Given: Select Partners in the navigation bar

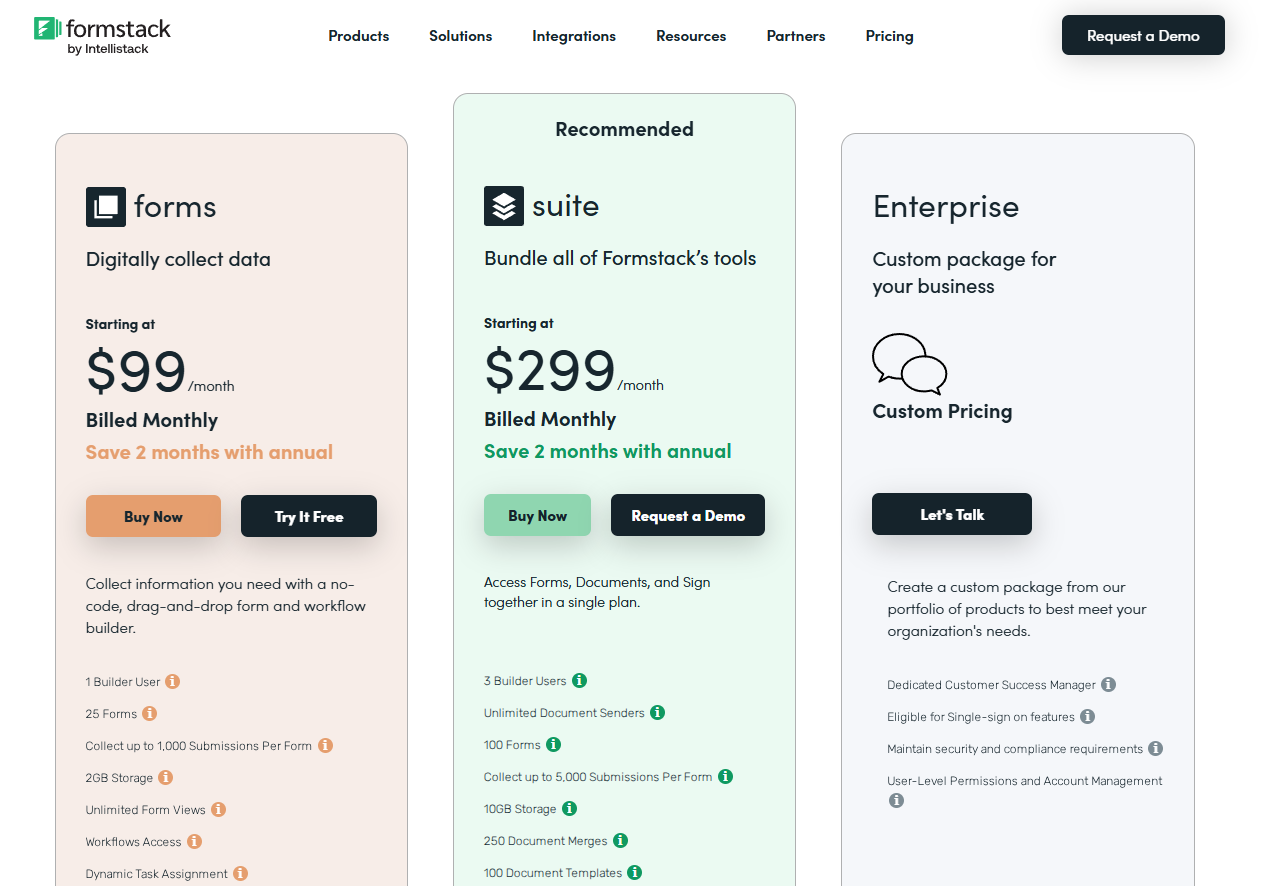Looking at the screenshot, I should click(x=795, y=36).
